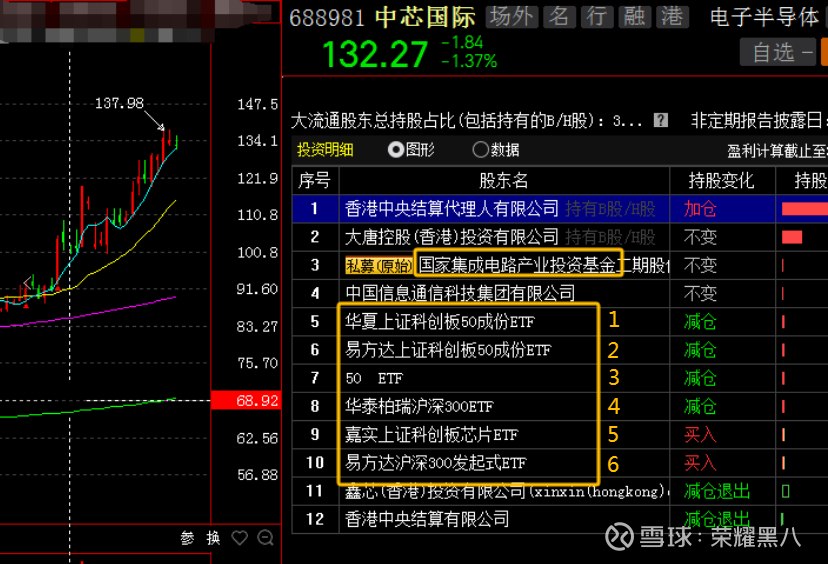
Task: Click the 行 tag button
Action: click(x=597, y=17)
